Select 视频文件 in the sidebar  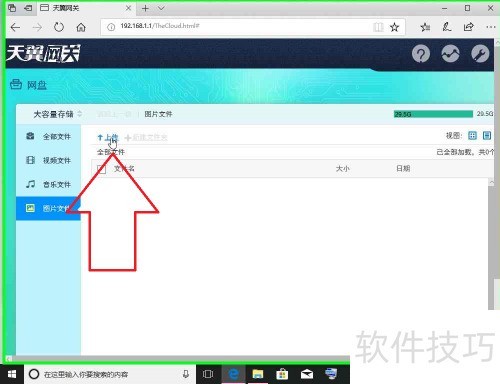(48, 160)
